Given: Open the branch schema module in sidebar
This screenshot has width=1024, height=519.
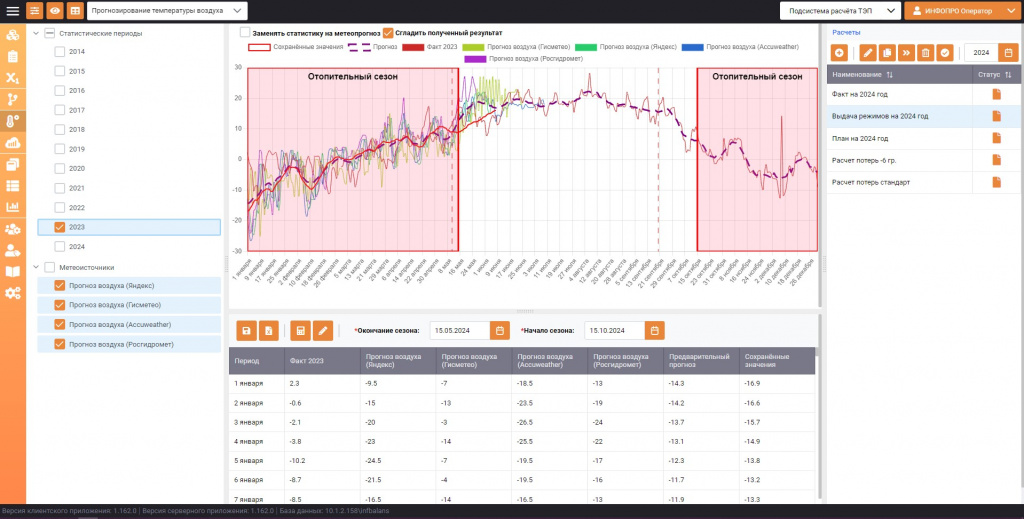Looking at the screenshot, I should point(12,99).
